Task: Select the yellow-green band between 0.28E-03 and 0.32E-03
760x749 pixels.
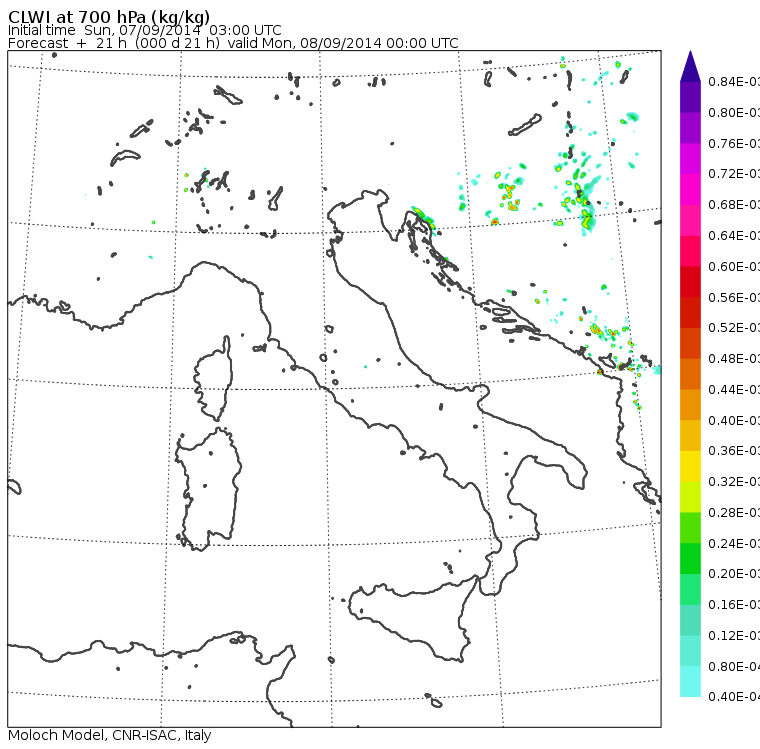Action: [x=690, y=497]
